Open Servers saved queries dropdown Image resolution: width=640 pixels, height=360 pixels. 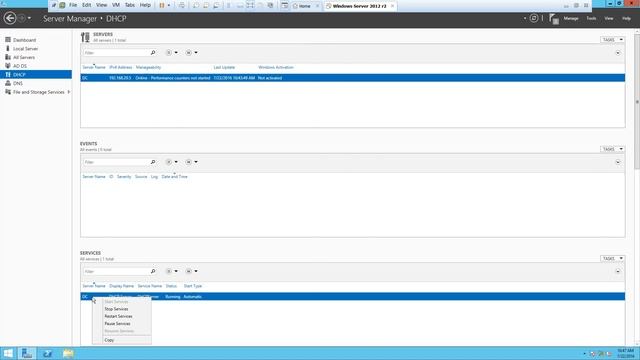[191, 53]
